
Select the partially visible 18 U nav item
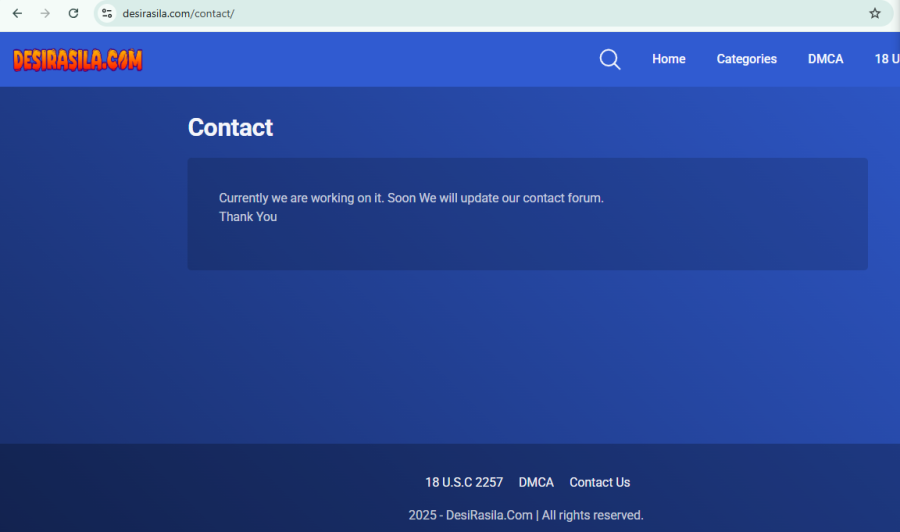[887, 59]
